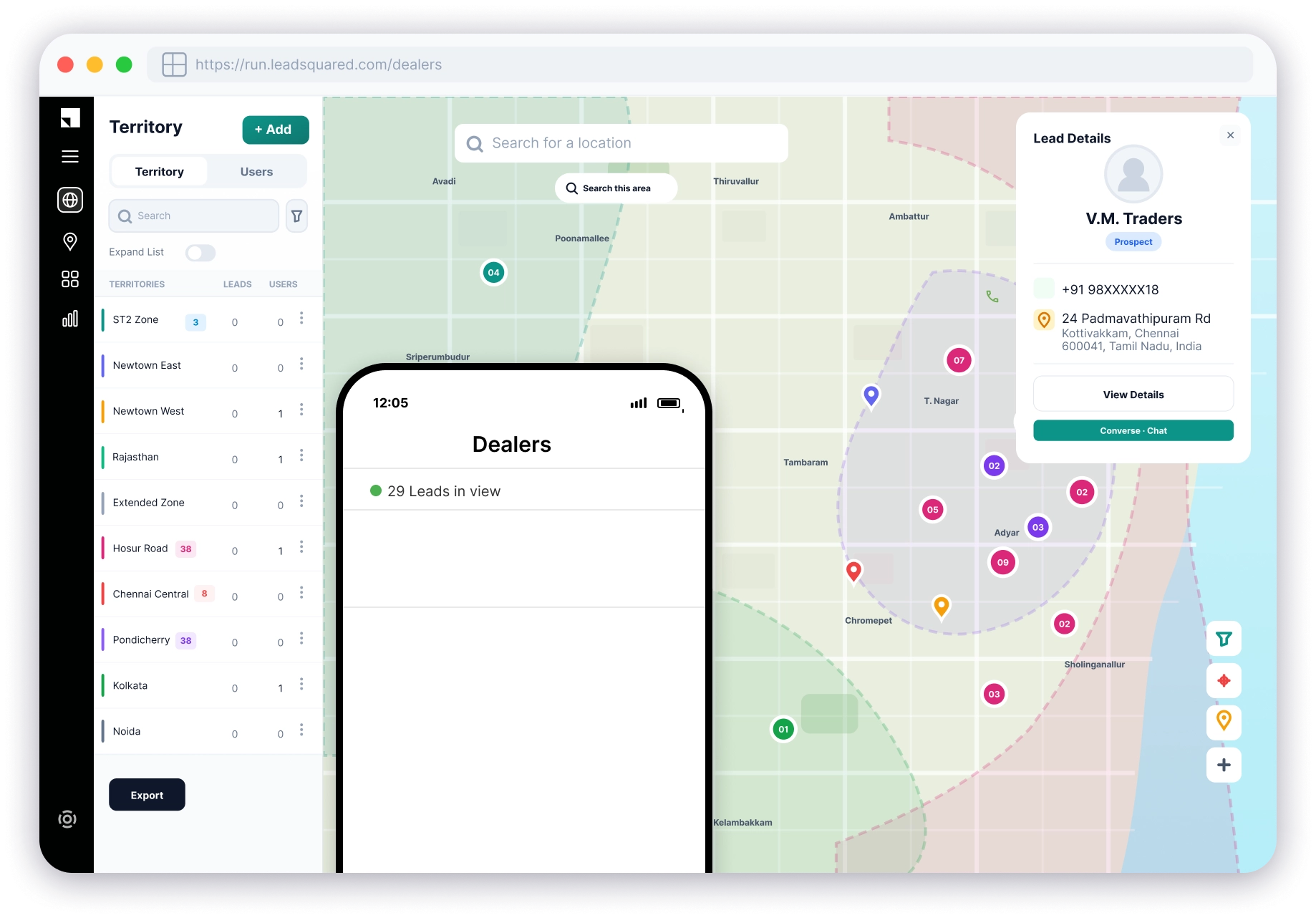Select the Kolkata territory row

coord(208,685)
